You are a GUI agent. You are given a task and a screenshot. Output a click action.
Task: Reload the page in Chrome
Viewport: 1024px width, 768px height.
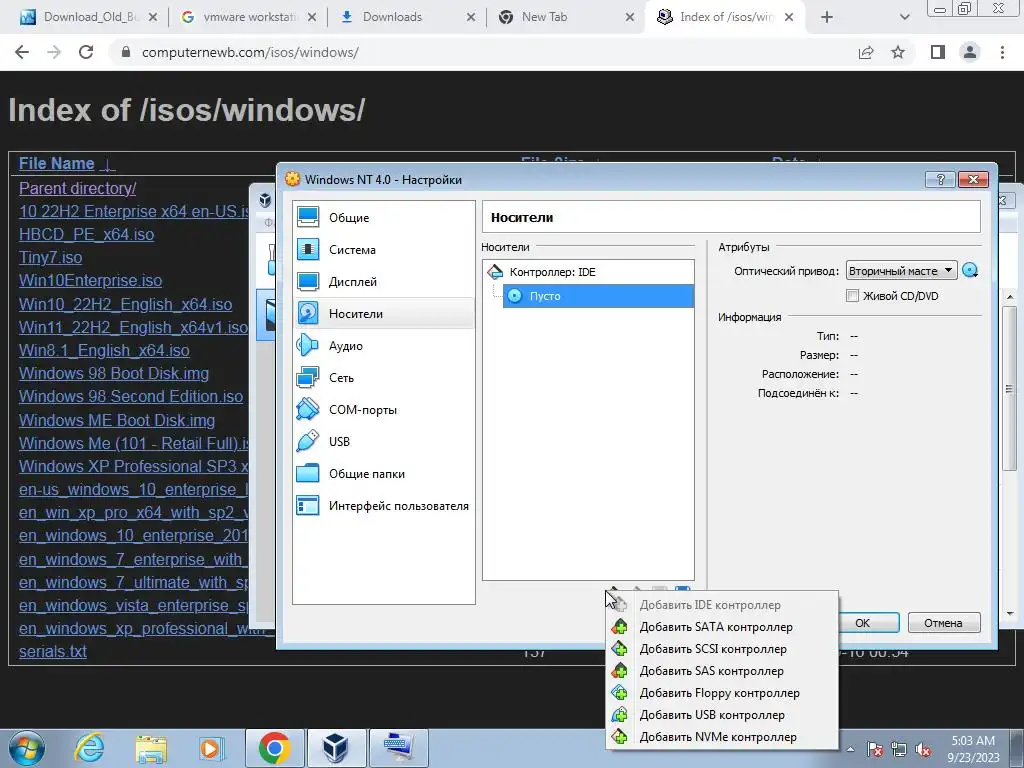[x=86, y=52]
